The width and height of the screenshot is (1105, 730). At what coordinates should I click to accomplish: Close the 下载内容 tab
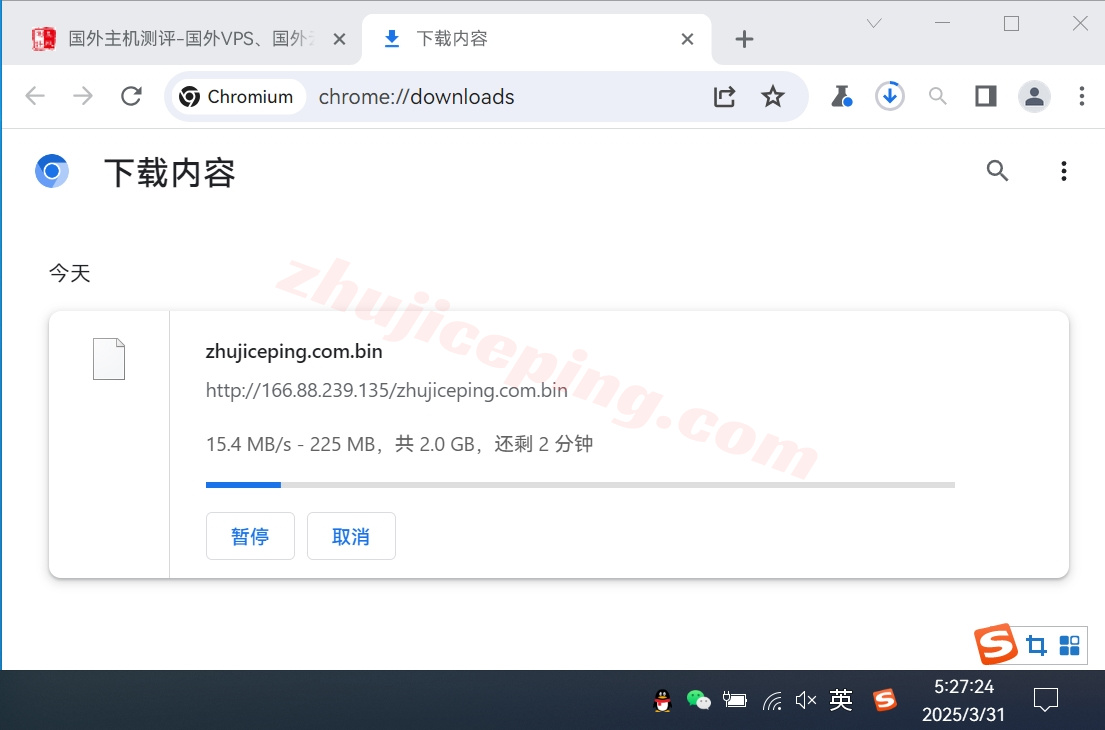[687, 39]
